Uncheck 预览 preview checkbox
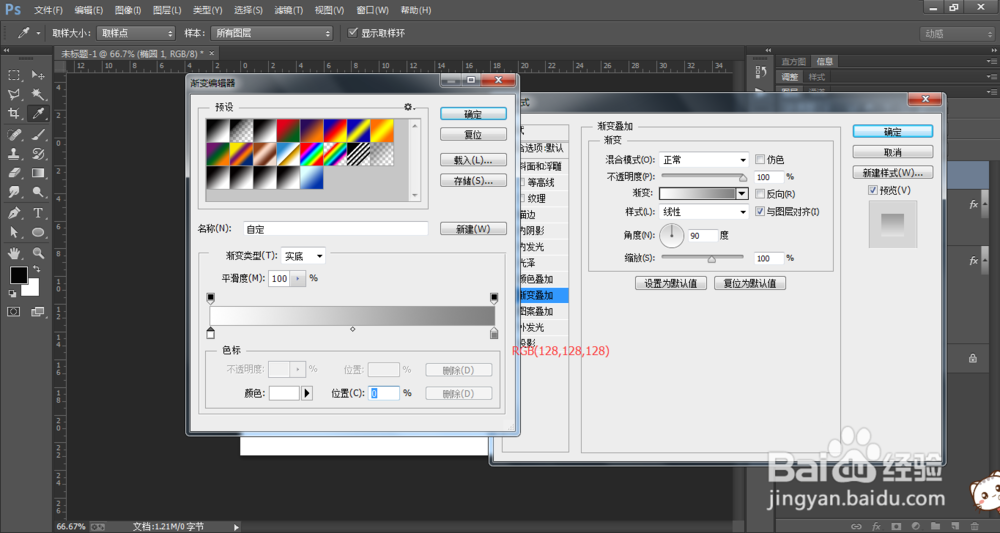This screenshot has width=1000, height=533. [x=872, y=190]
